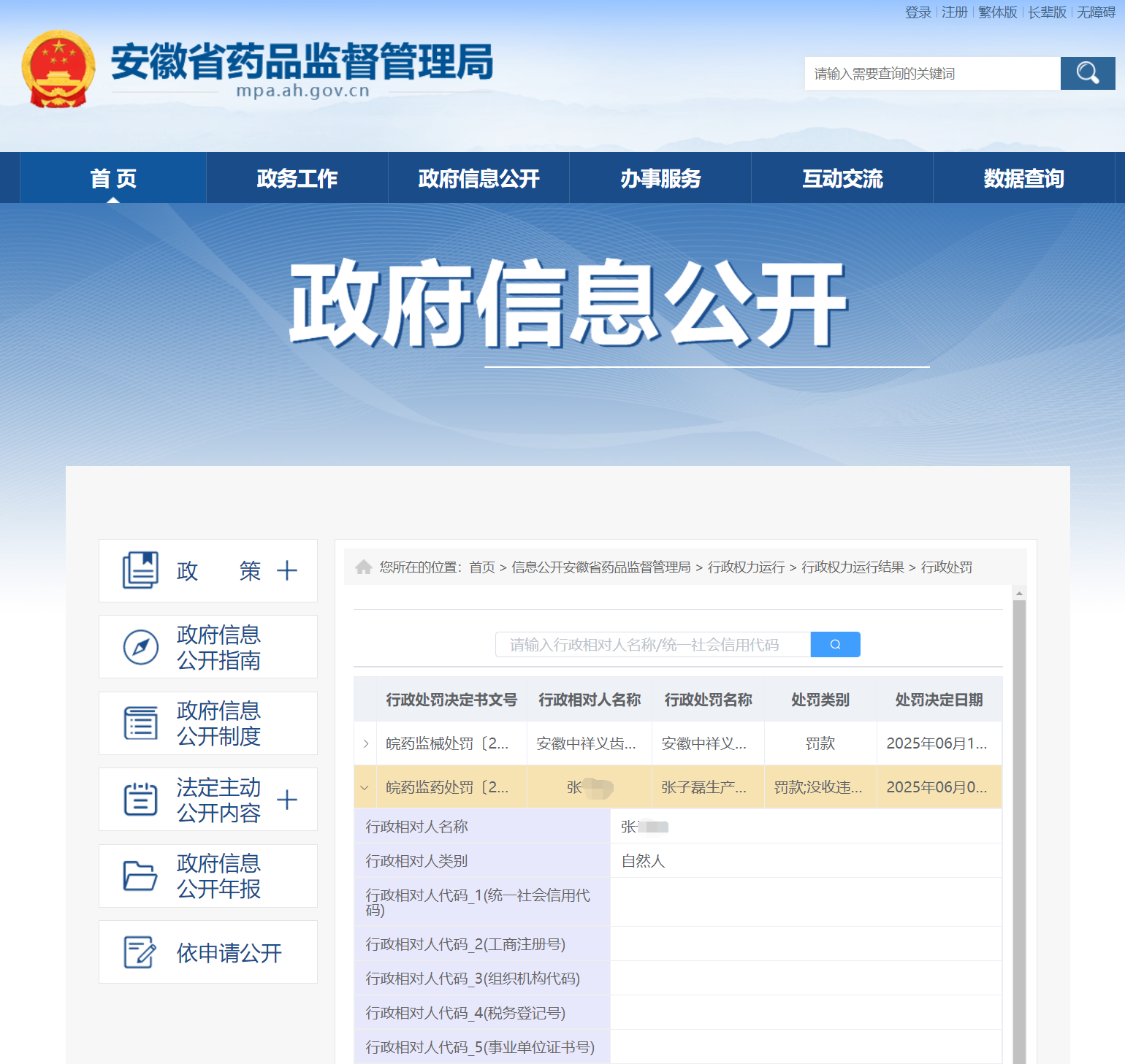
Task: Click the 安徽中祥义齿... name cell
Action: click(x=590, y=743)
